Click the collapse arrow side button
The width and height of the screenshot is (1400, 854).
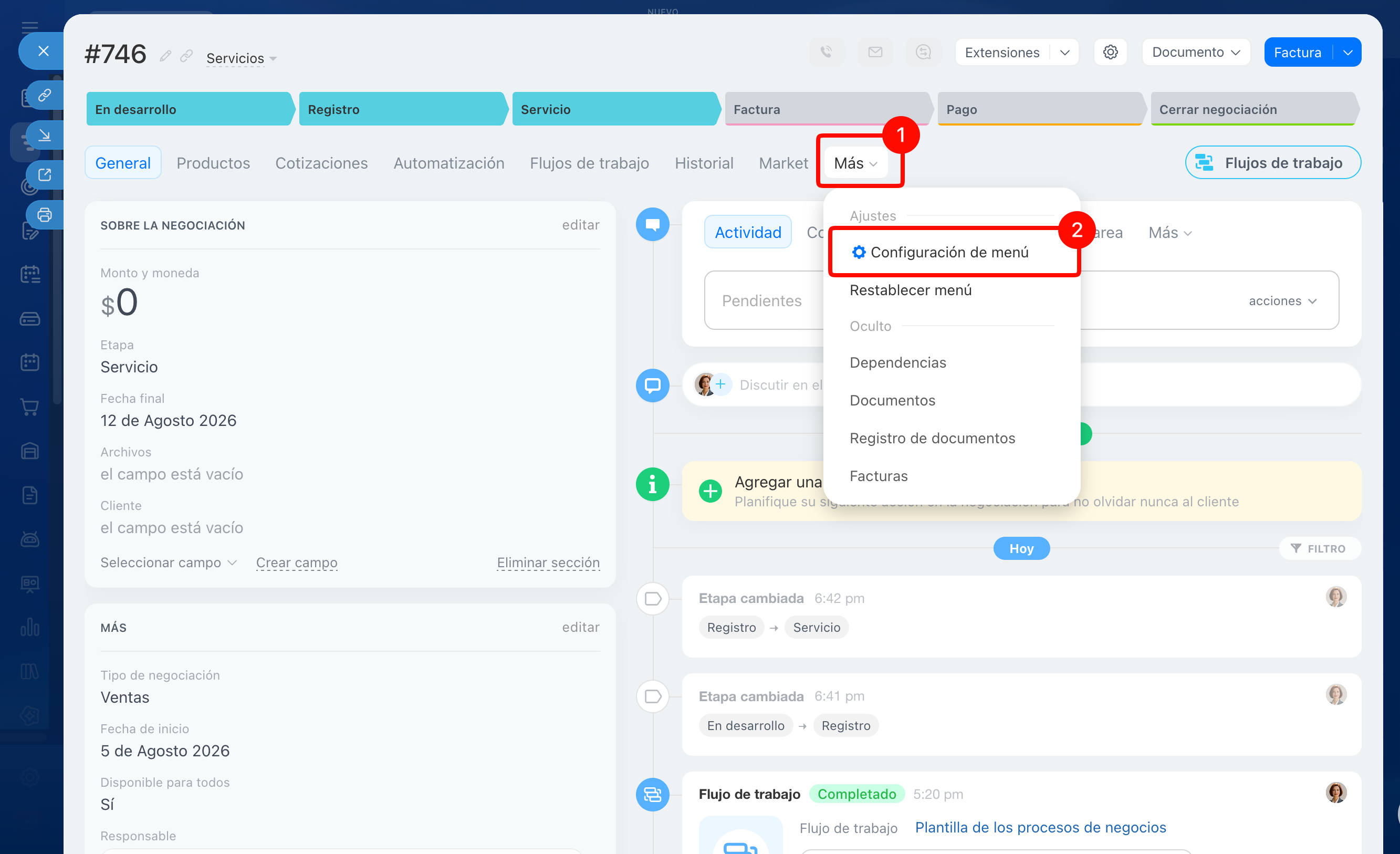tap(44, 135)
